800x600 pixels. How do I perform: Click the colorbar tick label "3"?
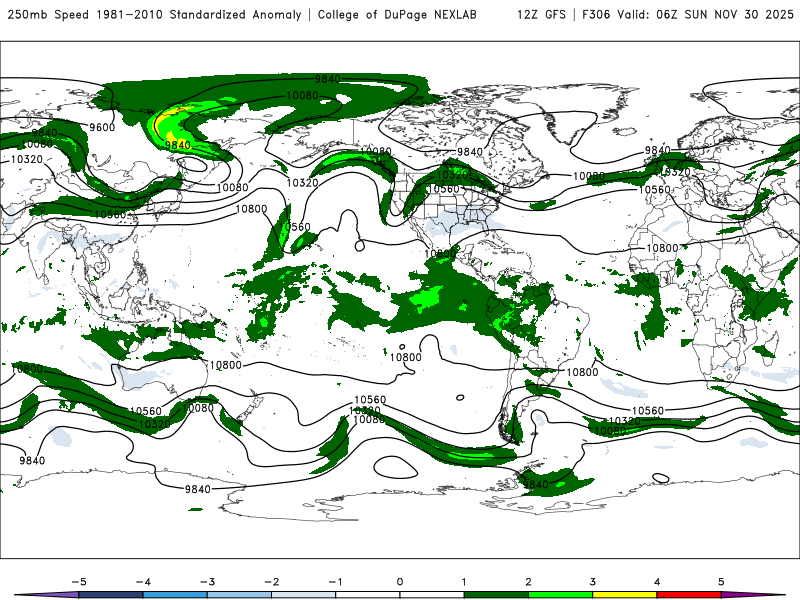click(x=592, y=582)
